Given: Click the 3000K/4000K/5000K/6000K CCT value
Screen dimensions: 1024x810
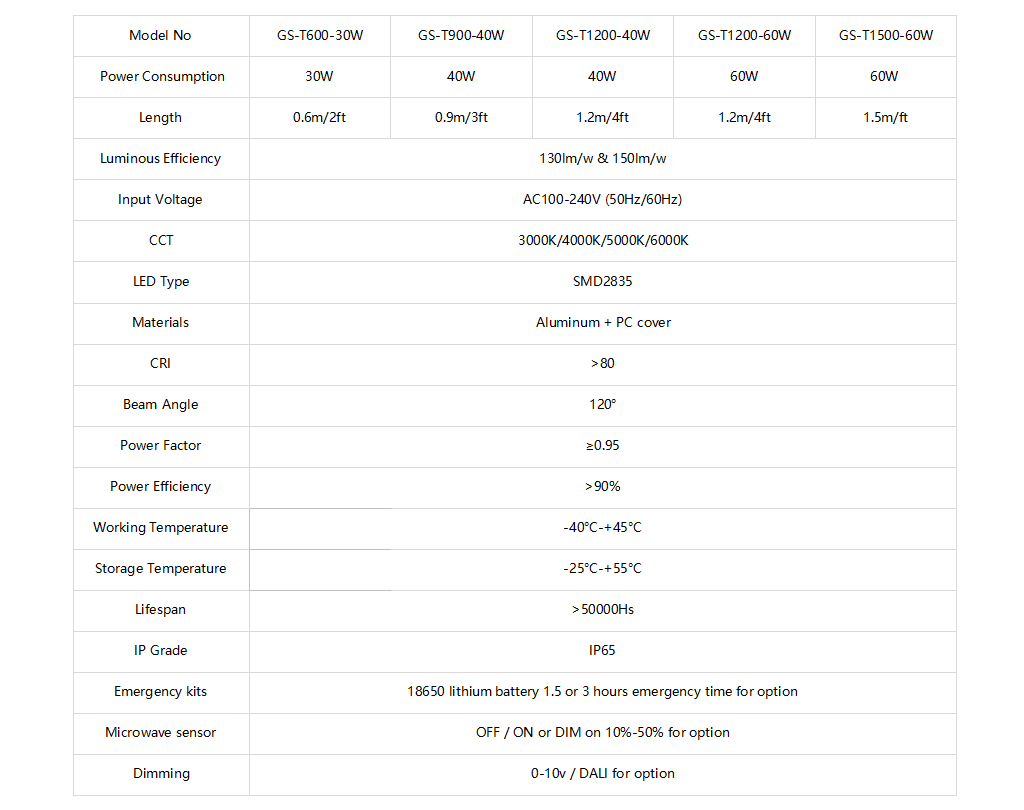Looking at the screenshot, I should click(603, 240).
